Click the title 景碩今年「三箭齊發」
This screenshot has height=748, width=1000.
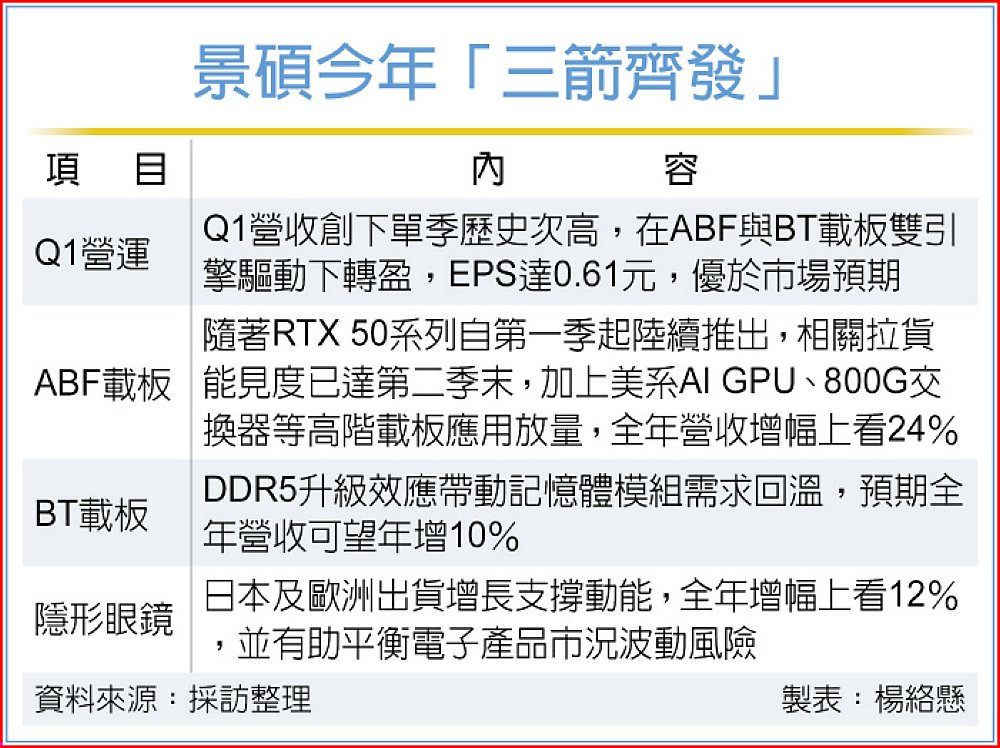pos(489,71)
